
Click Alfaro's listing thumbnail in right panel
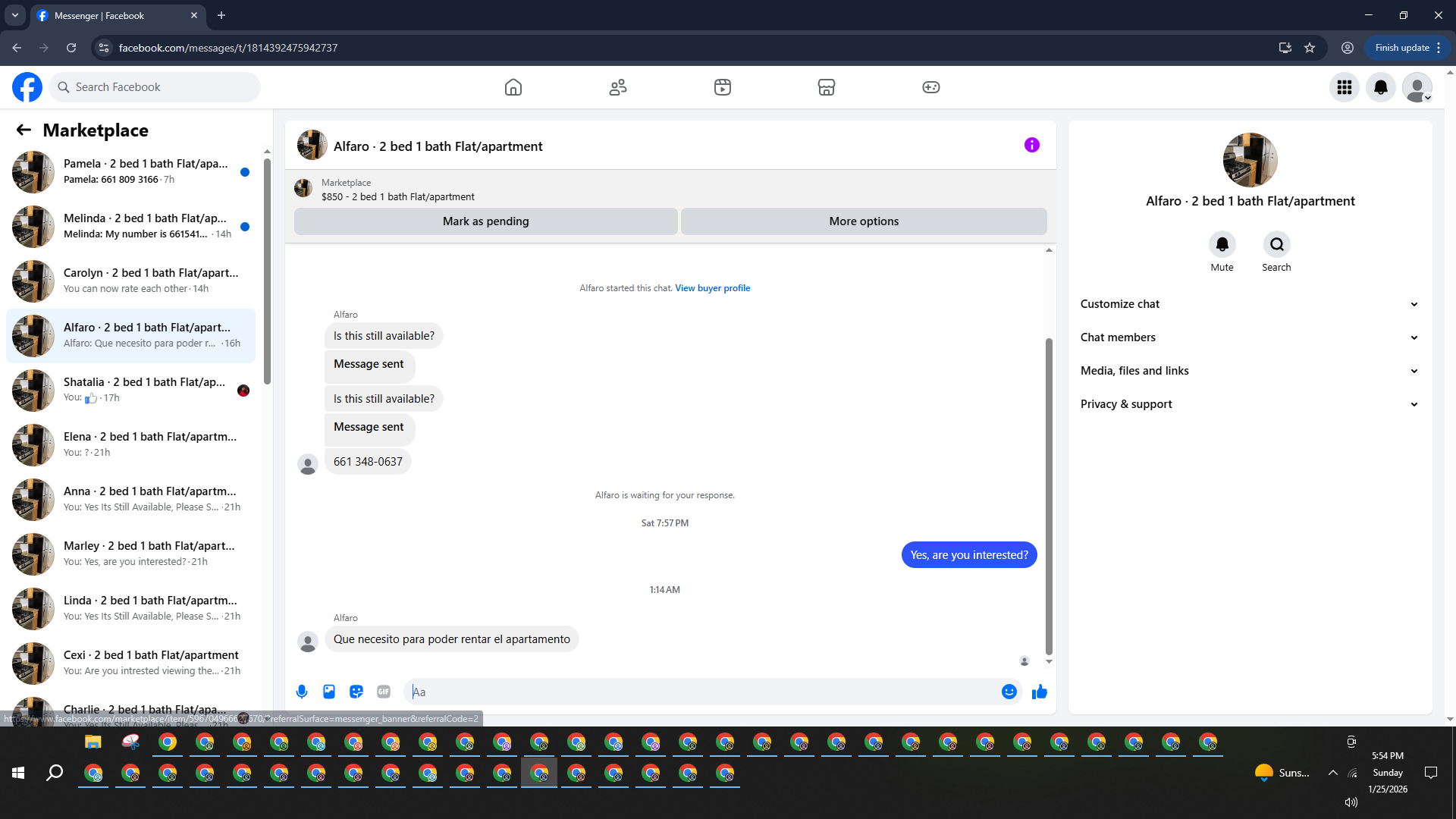coord(1250,160)
